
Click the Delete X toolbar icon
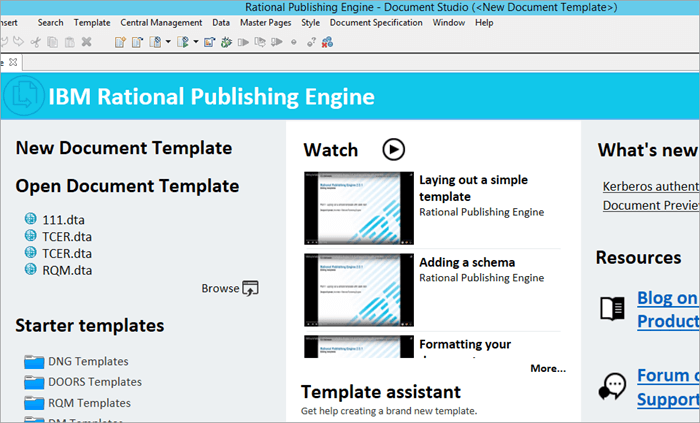click(87, 42)
